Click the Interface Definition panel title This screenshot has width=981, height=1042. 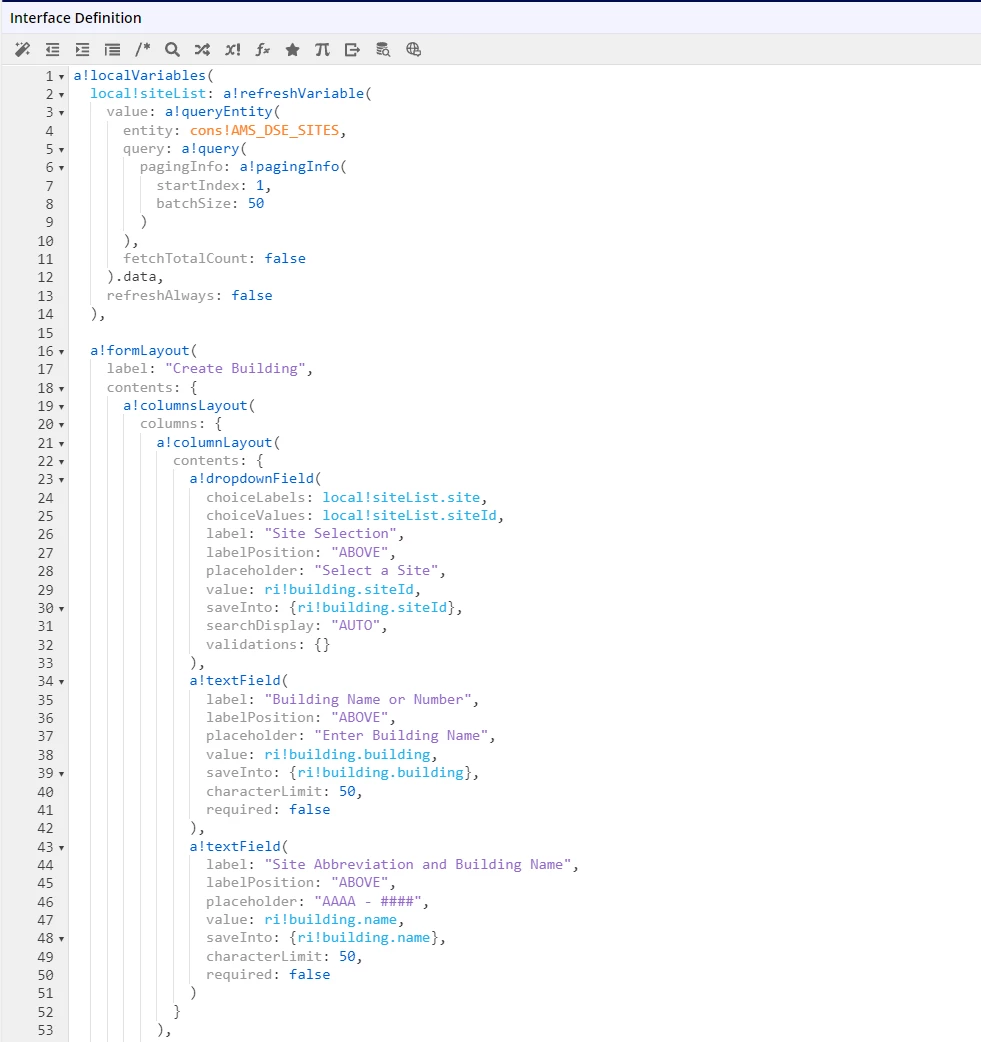pyautogui.click(x=76, y=18)
